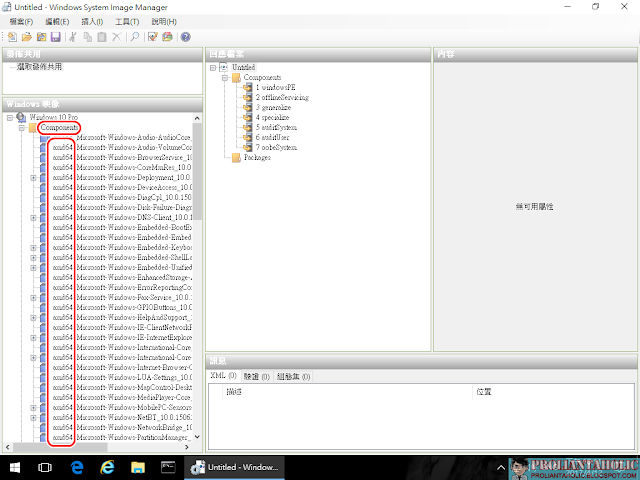Viewport: 640px width, 480px height.
Task: Open the 工具(T) menu
Action: (x=127, y=22)
